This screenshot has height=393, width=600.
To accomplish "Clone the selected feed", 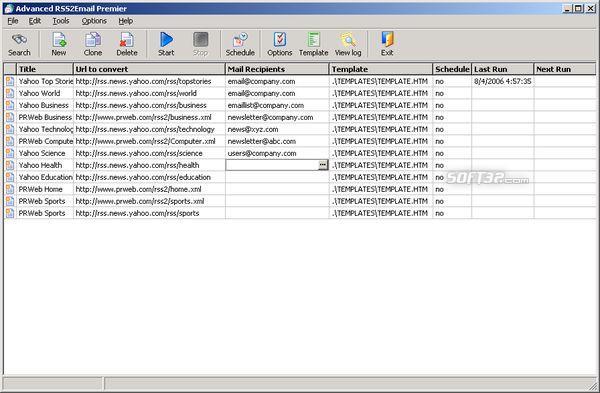I will pyautogui.click(x=93, y=44).
